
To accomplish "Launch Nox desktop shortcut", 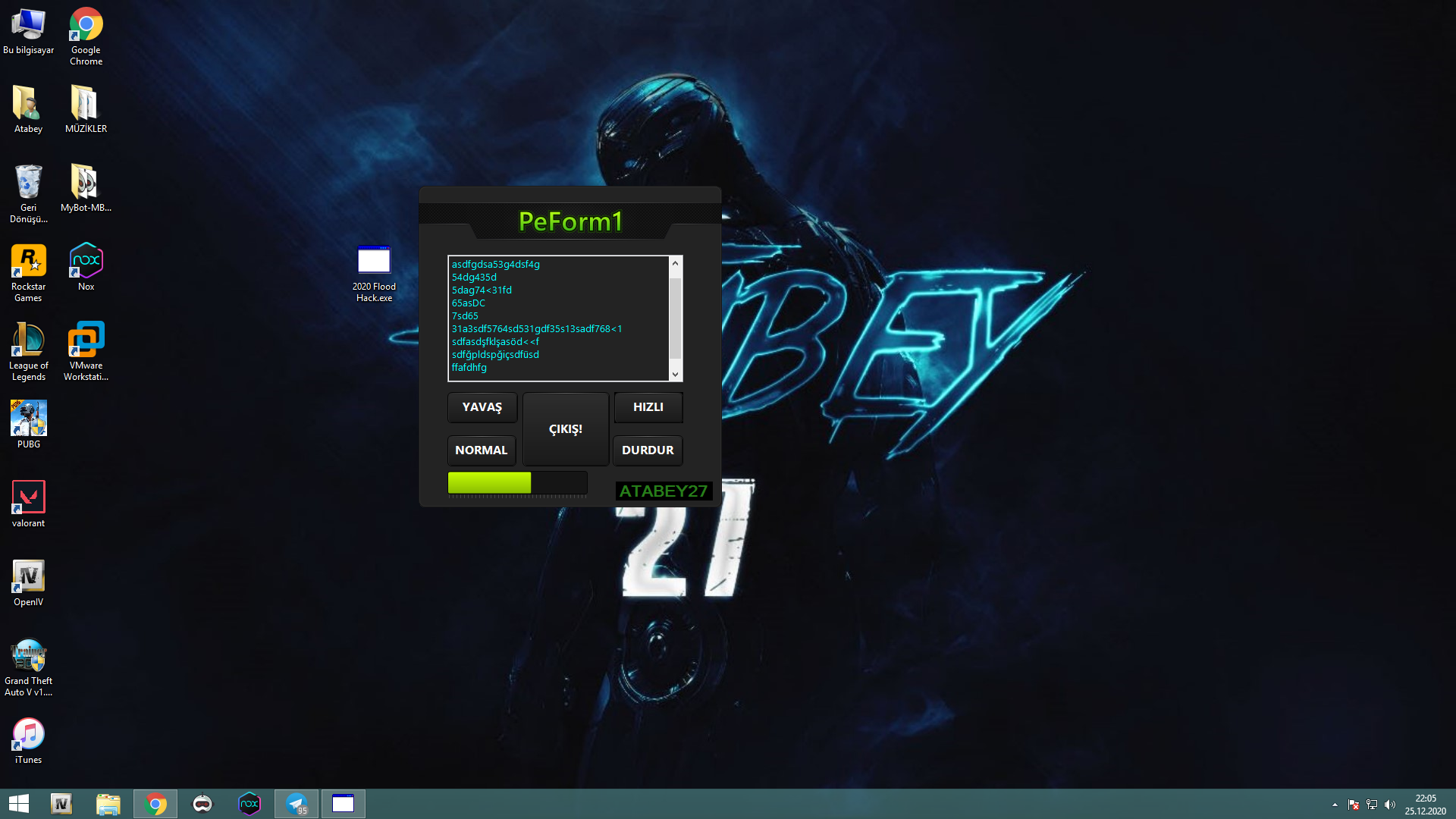I will (x=86, y=267).
